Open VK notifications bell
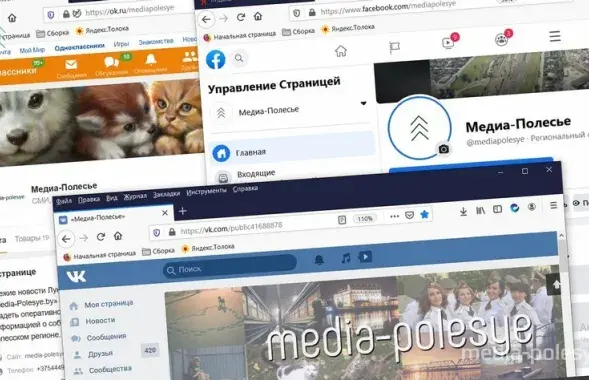The image size is (589, 380). [319, 259]
